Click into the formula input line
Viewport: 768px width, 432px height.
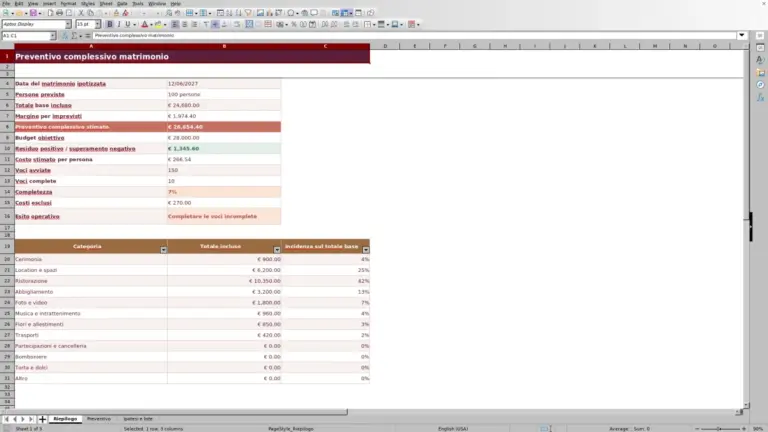pyautogui.click(x=414, y=35)
